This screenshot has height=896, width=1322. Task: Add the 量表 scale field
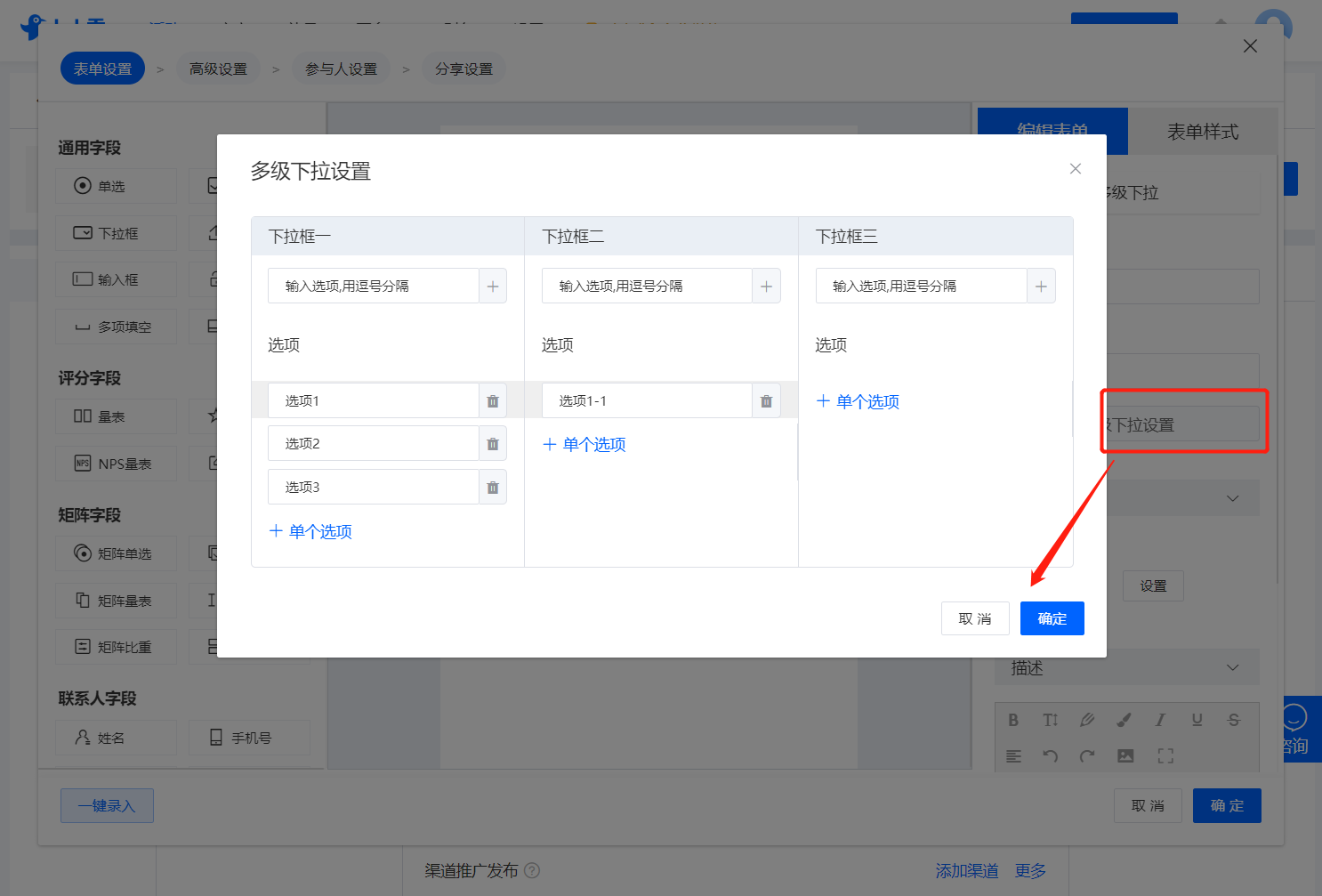pos(116,416)
